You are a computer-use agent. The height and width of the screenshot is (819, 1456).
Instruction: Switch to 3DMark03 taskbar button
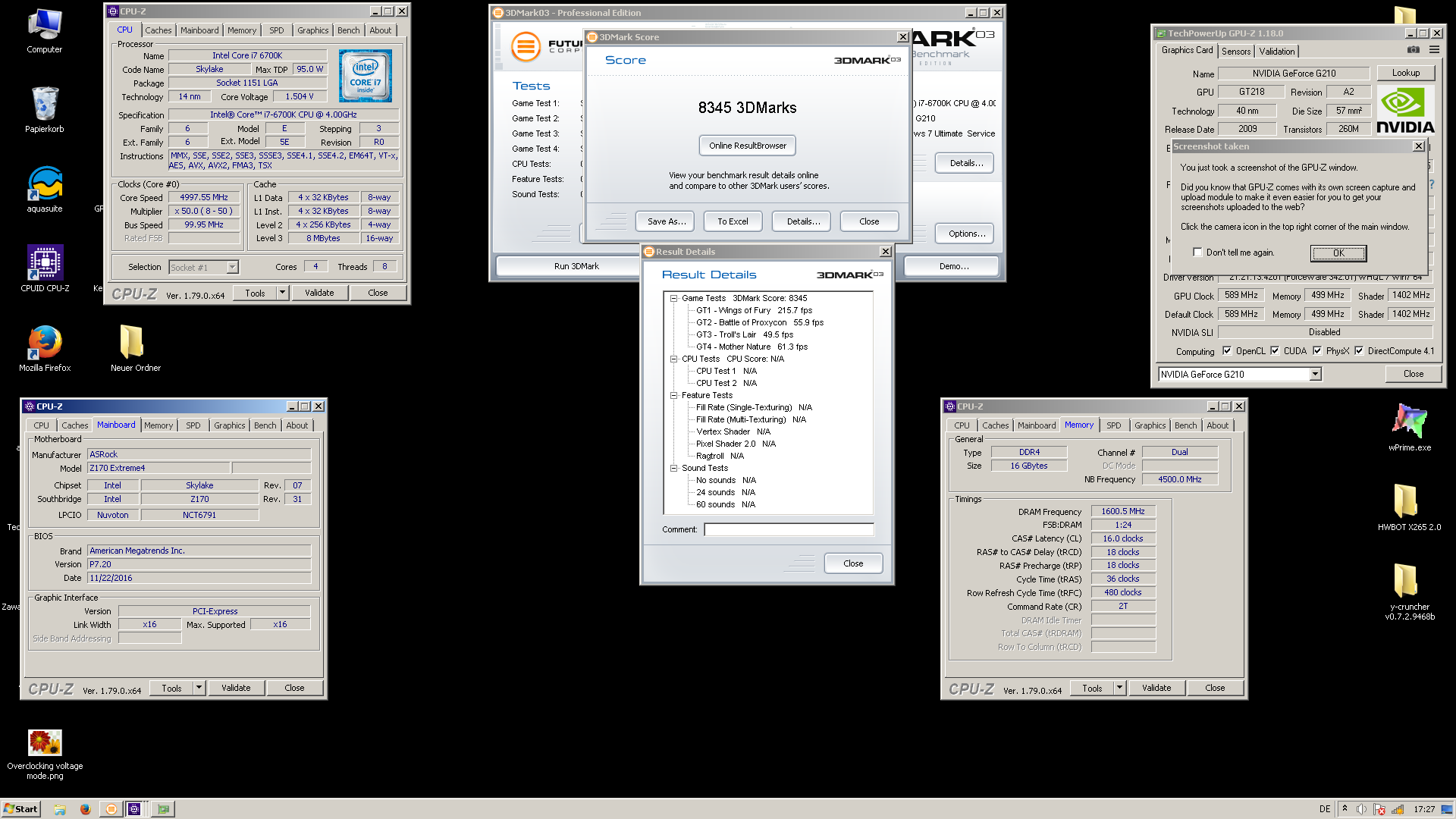click(x=111, y=809)
